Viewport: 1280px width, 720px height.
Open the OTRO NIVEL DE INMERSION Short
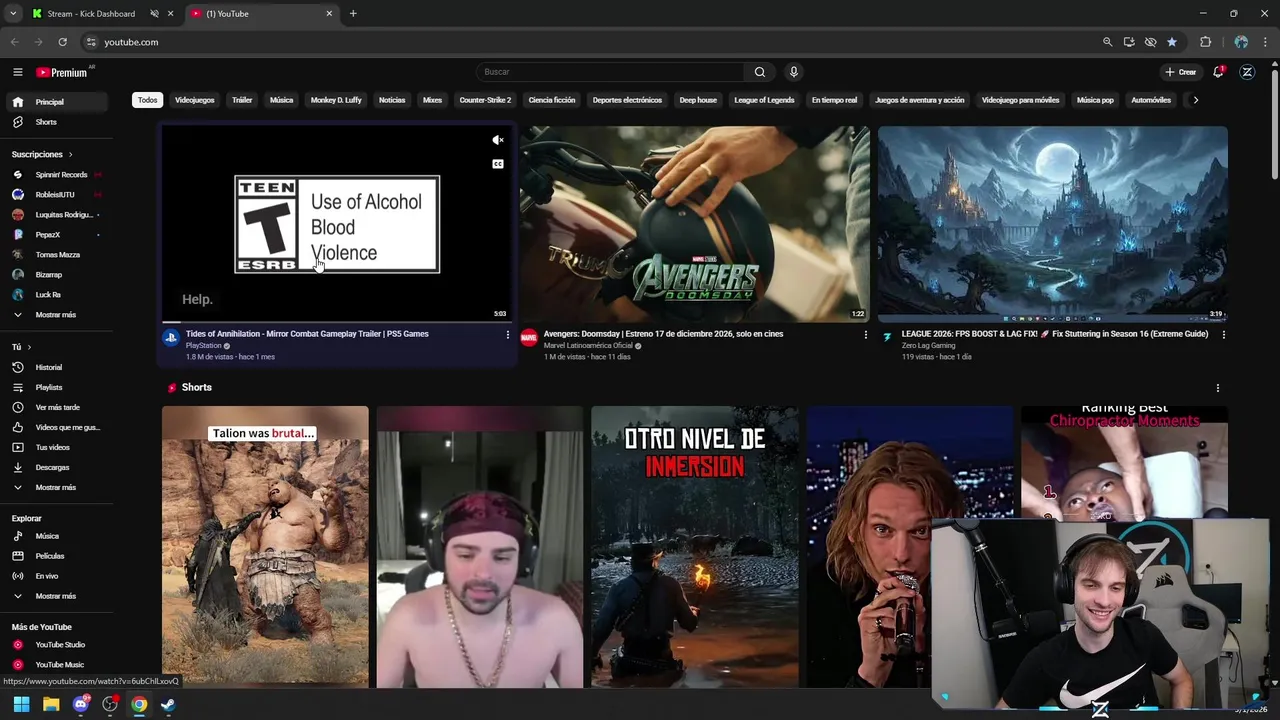[x=695, y=547]
